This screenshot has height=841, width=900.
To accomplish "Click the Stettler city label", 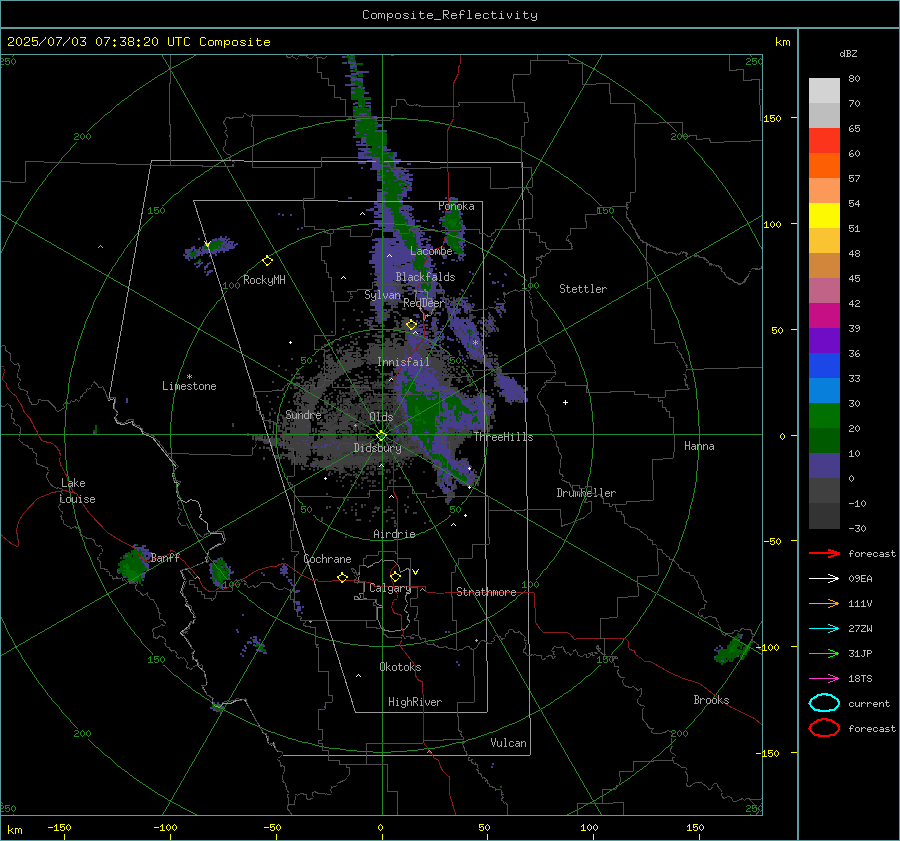I will [583, 289].
